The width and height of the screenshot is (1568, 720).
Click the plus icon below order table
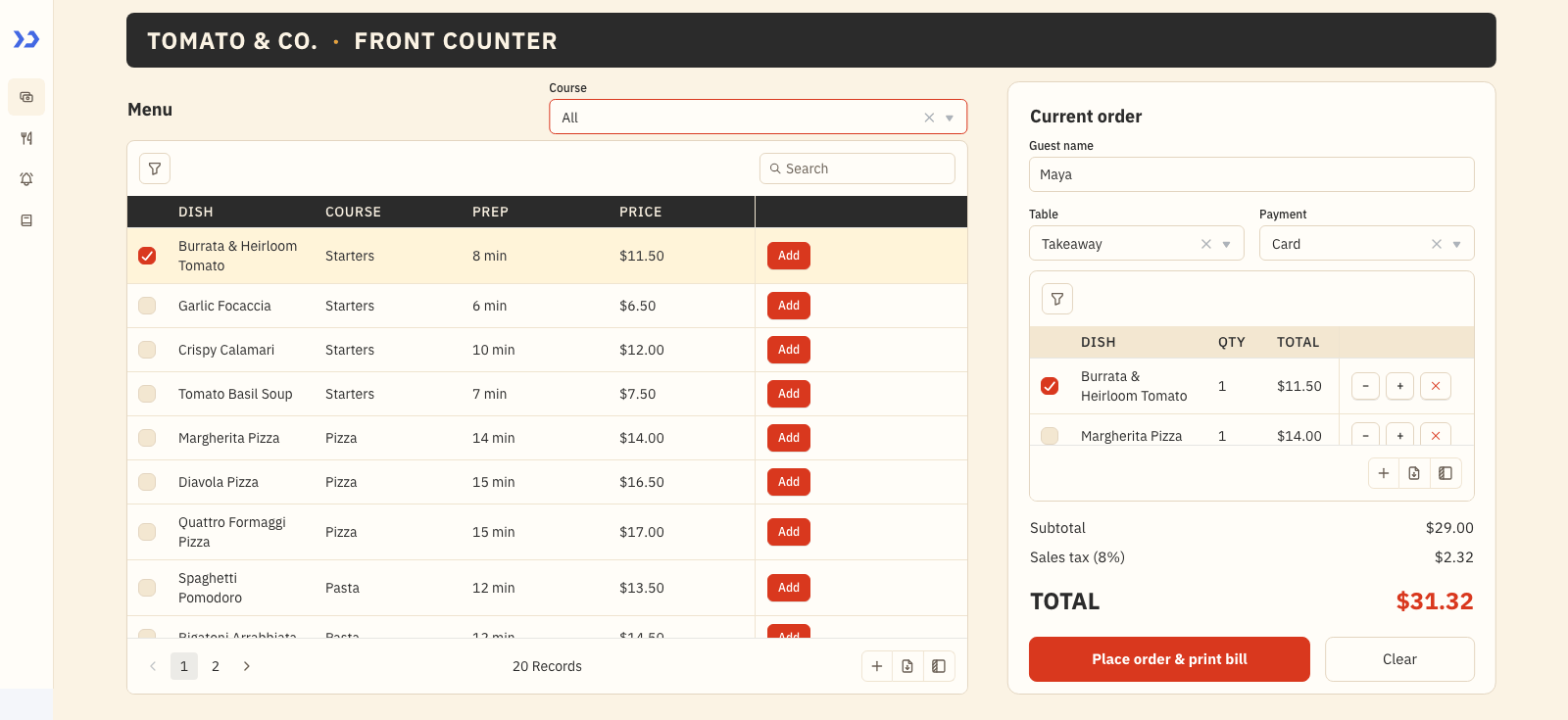point(1384,473)
